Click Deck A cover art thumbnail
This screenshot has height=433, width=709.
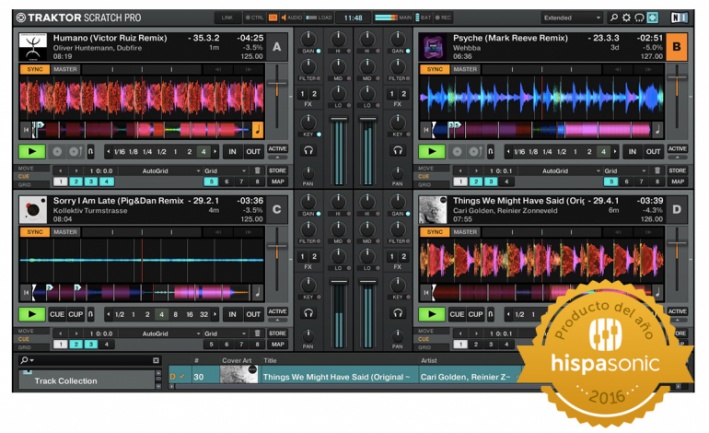point(33,47)
